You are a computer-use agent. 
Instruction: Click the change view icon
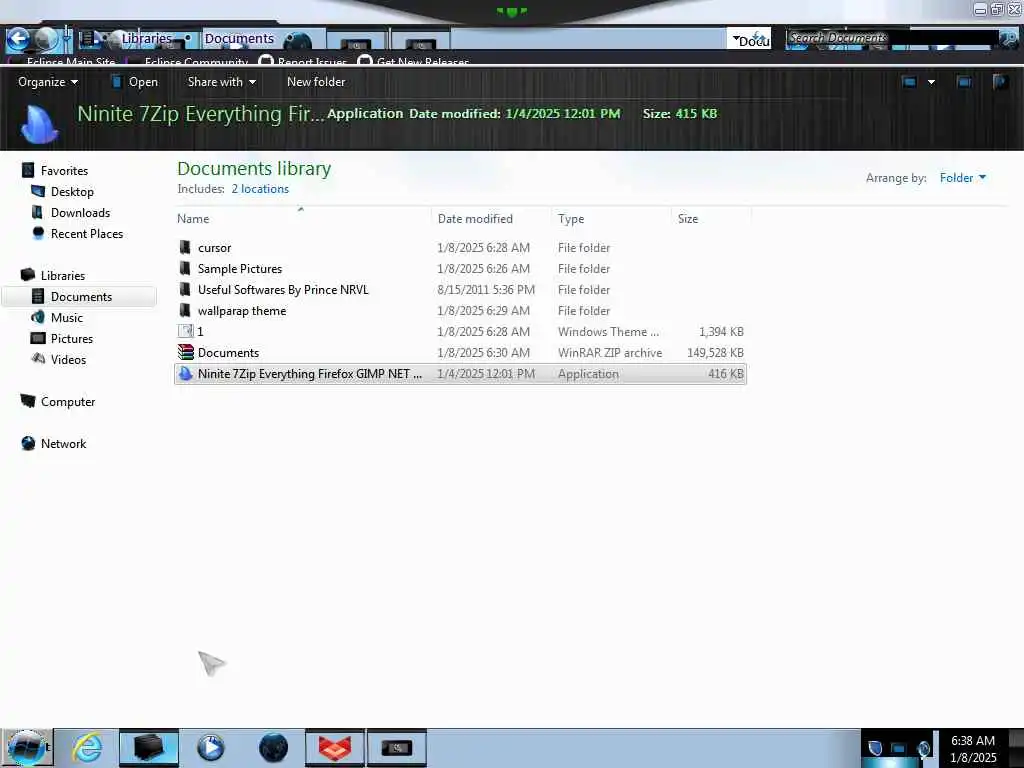tap(909, 82)
